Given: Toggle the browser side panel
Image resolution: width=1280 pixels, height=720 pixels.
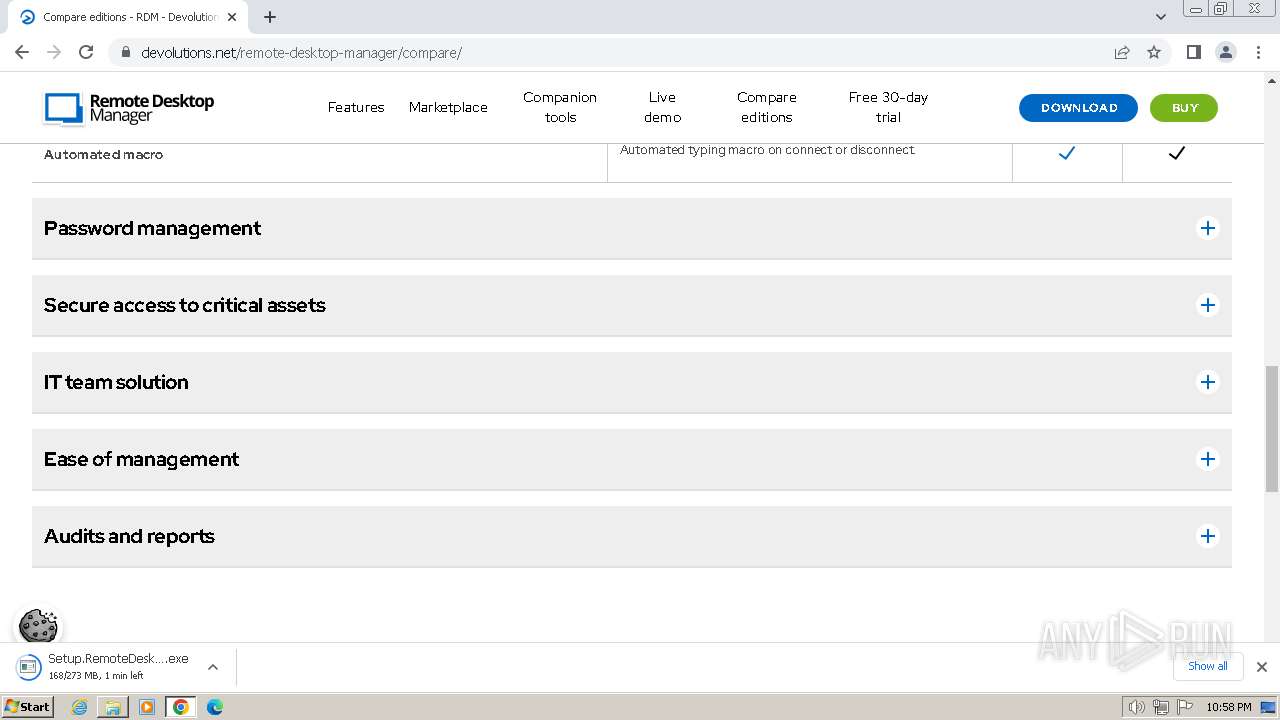Looking at the screenshot, I should point(1193,52).
